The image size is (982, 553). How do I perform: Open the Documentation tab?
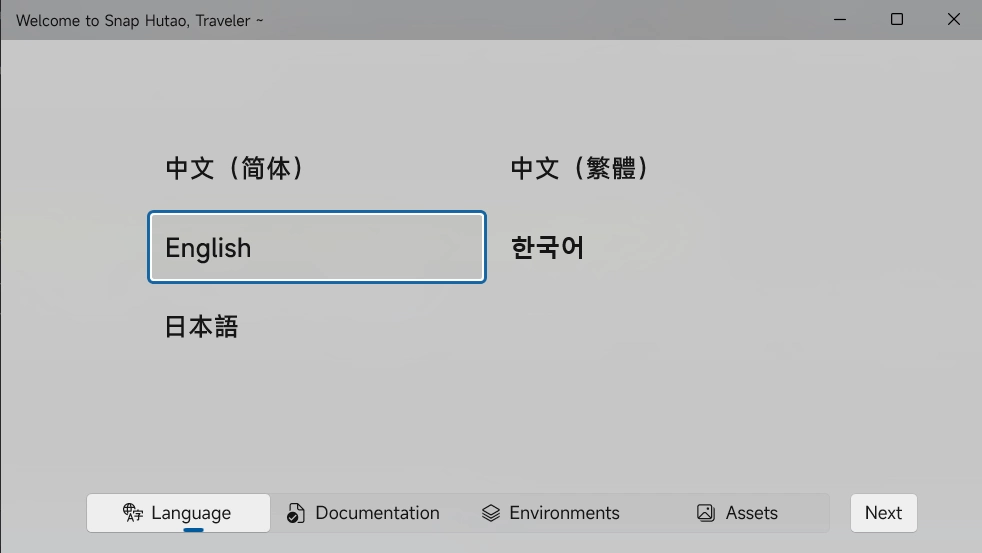tap(363, 513)
